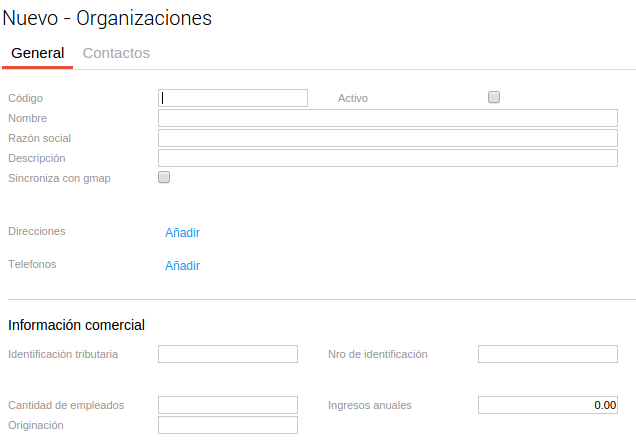Switch to the General tab
636x444 pixels.
(37, 53)
